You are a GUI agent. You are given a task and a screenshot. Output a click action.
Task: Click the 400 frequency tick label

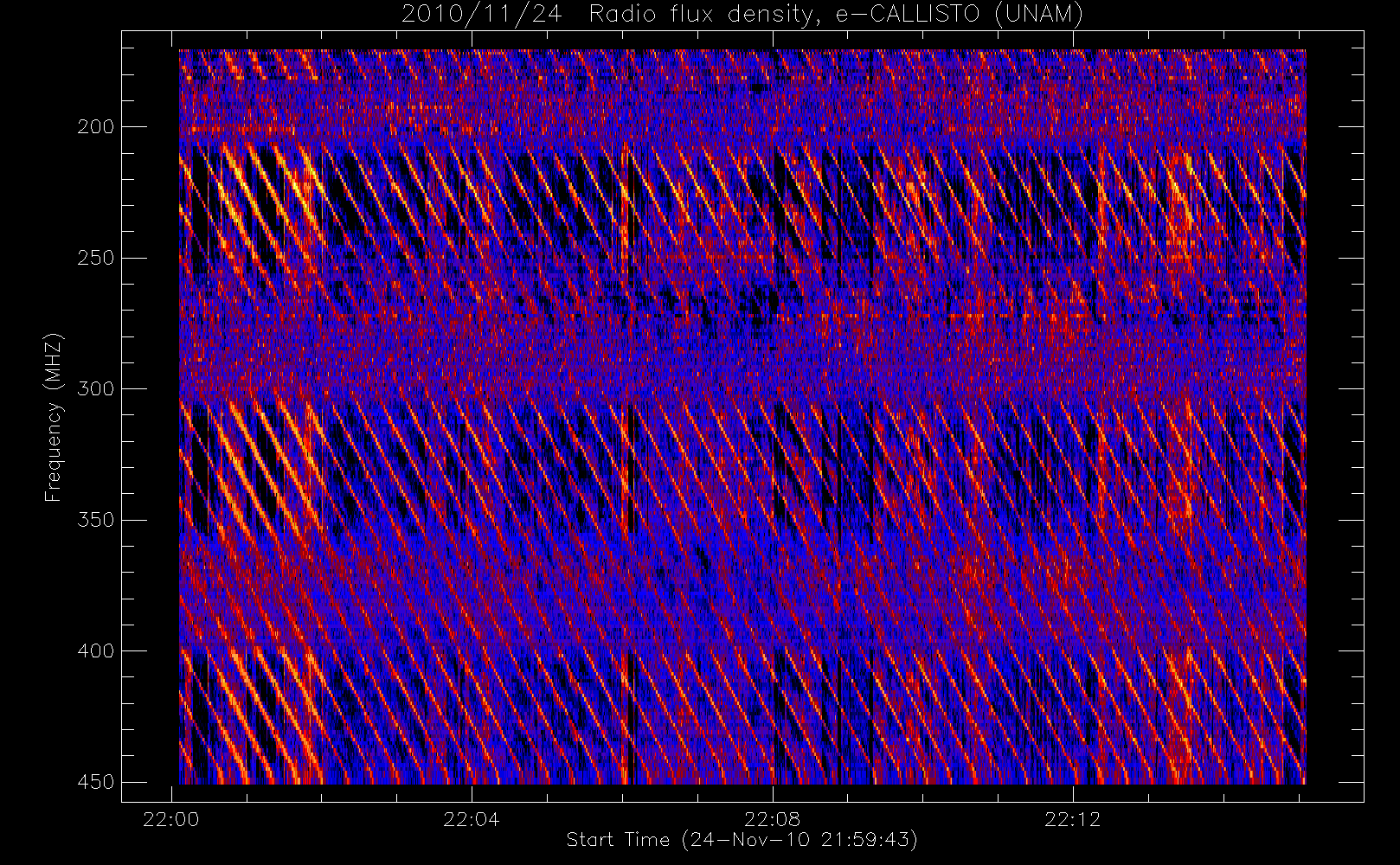click(x=96, y=650)
